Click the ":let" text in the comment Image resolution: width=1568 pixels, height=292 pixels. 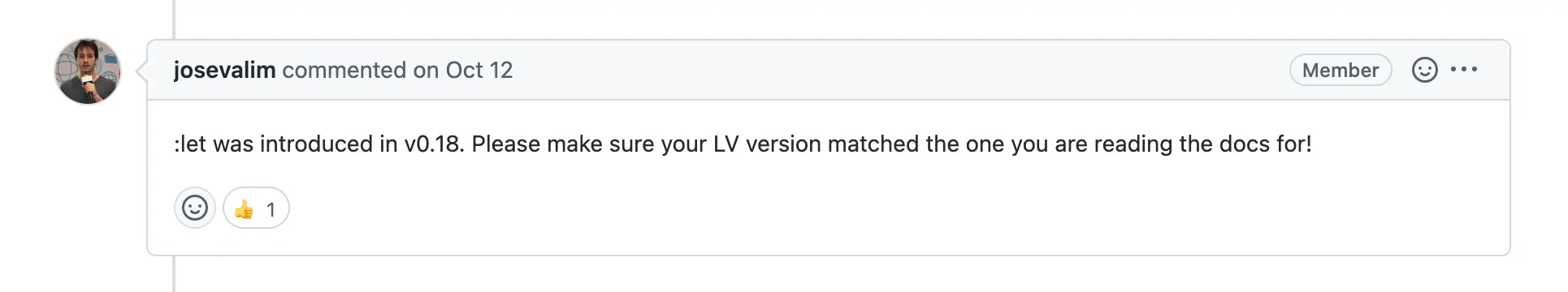point(191,144)
